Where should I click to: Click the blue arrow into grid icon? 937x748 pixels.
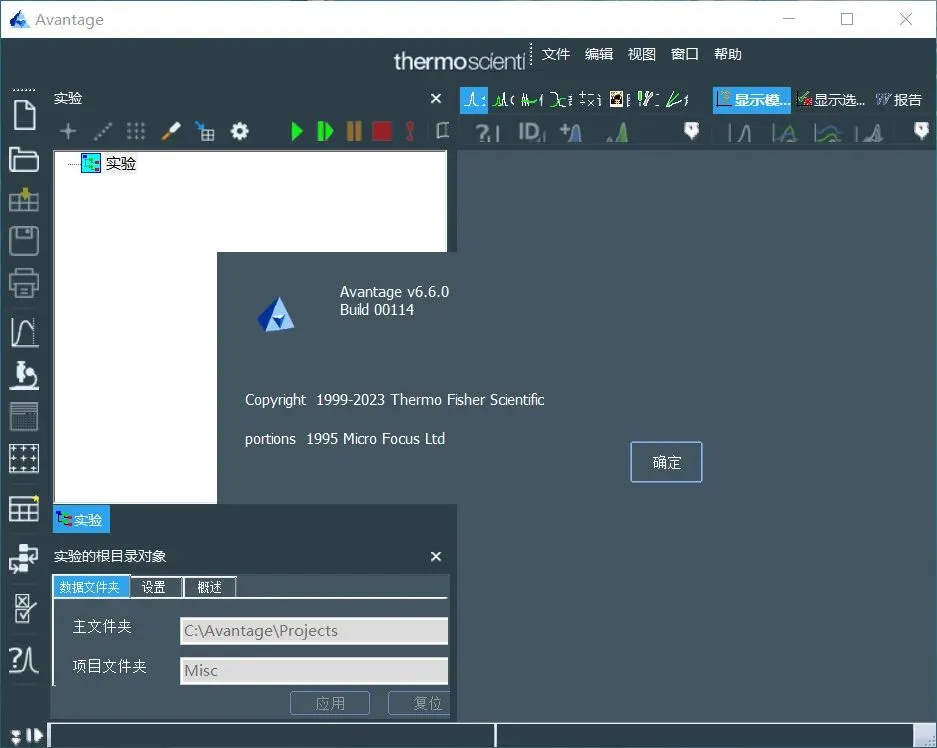(x=205, y=131)
